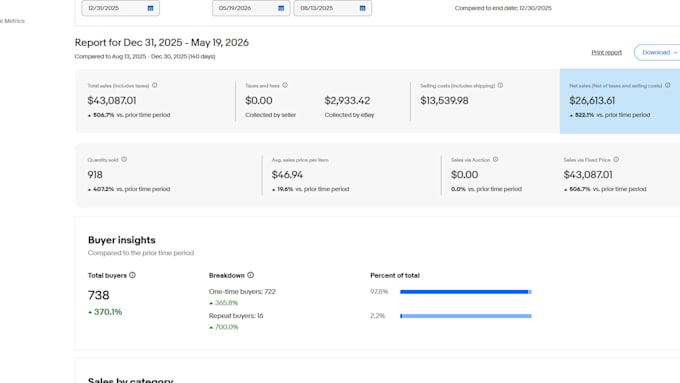This screenshot has height=383, width=680.
Task: Select the partially visible Metrics sidebar item
Action: coord(12,21)
